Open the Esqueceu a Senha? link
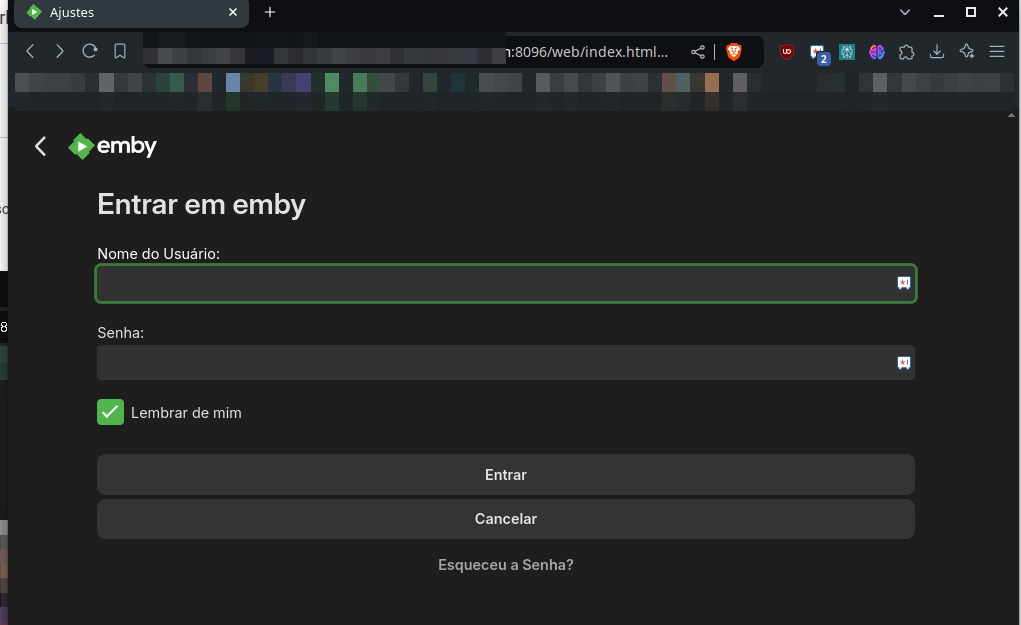Image resolution: width=1021 pixels, height=625 pixels. click(x=506, y=564)
